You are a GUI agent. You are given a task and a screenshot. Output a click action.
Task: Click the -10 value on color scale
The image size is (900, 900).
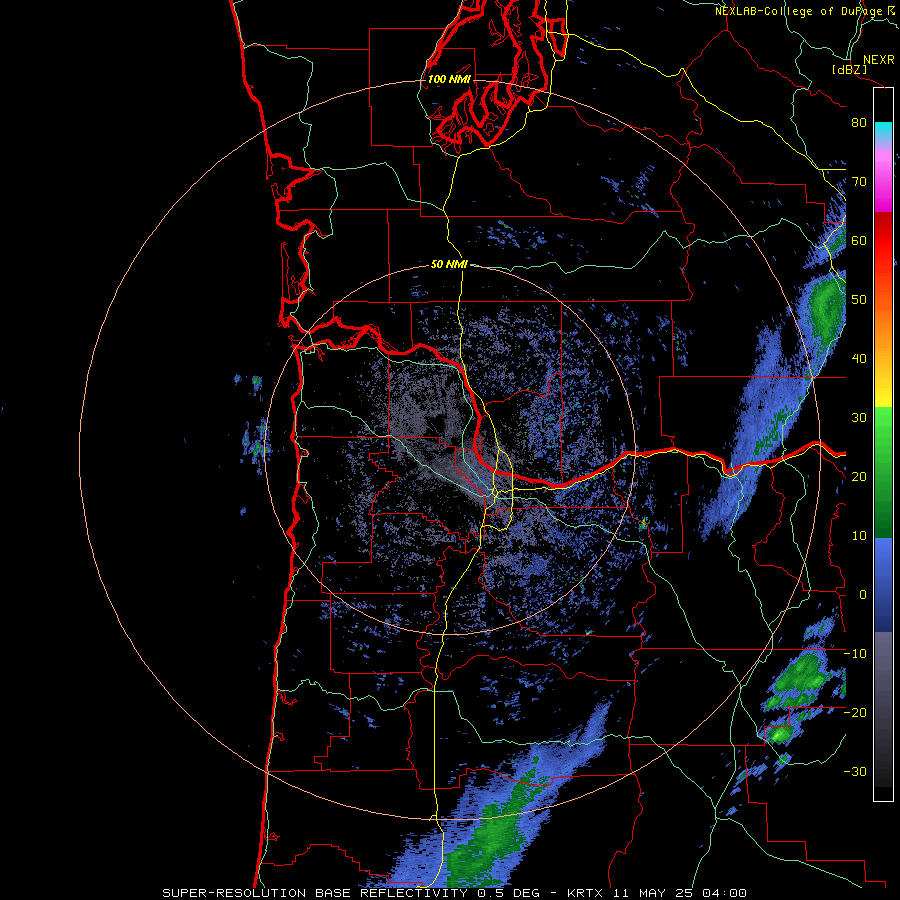pyautogui.click(x=855, y=654)
